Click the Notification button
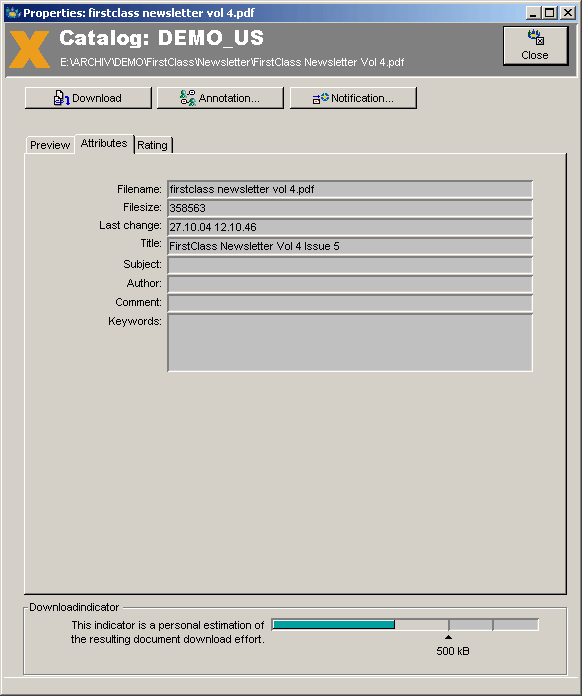The height and width of the screenshot is (696, 582). coord(353,98)
